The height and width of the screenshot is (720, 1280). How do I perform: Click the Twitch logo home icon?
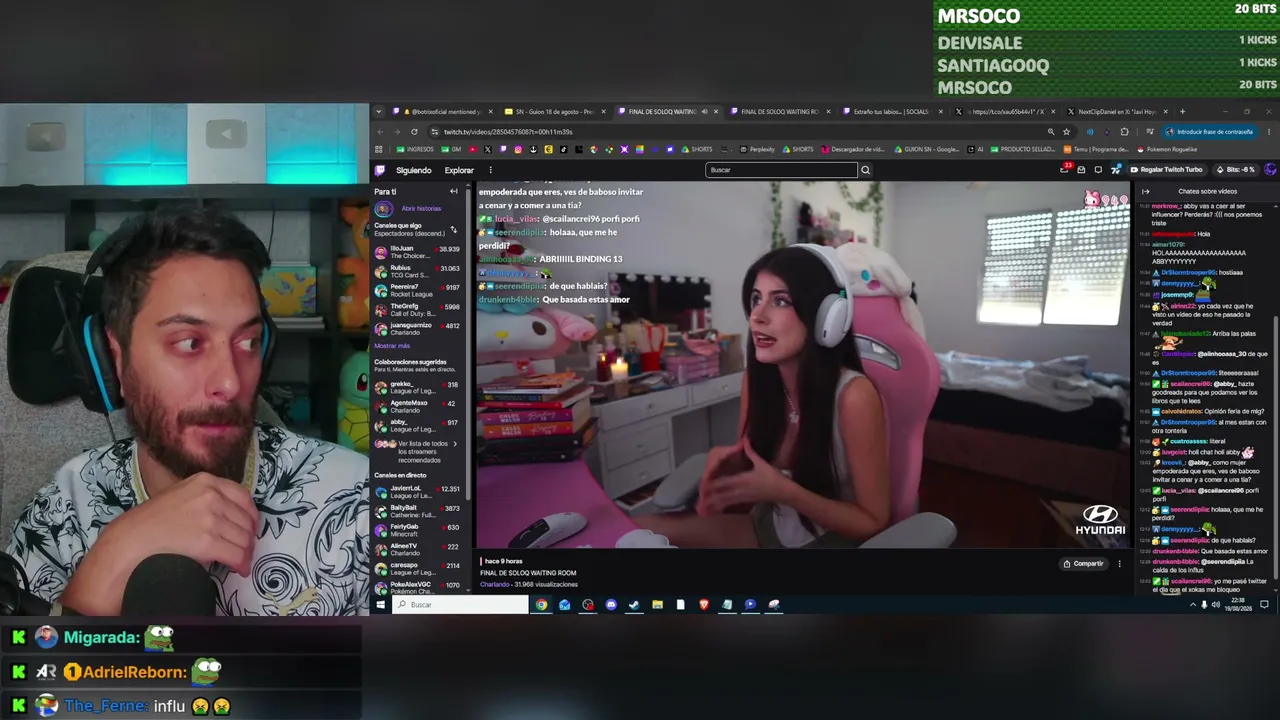click(380, 170)
